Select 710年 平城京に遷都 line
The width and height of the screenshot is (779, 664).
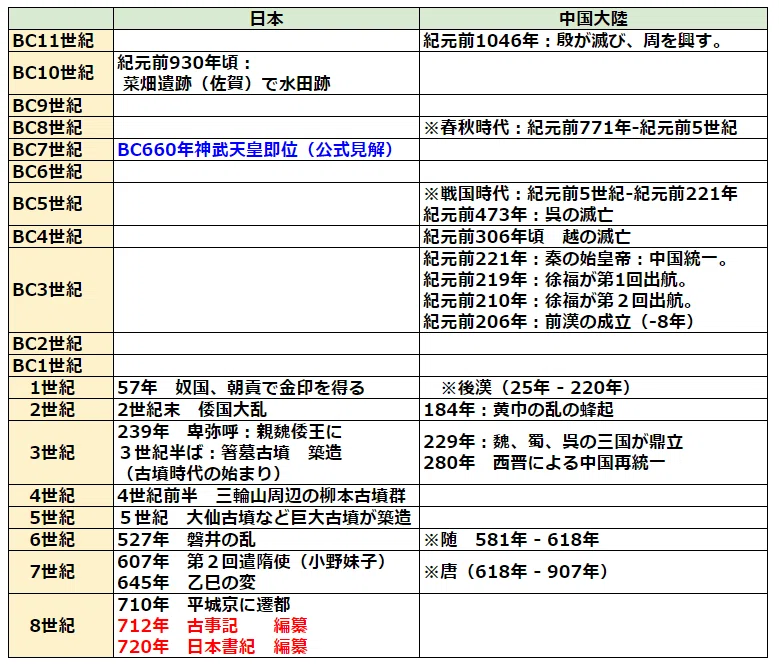204,604
